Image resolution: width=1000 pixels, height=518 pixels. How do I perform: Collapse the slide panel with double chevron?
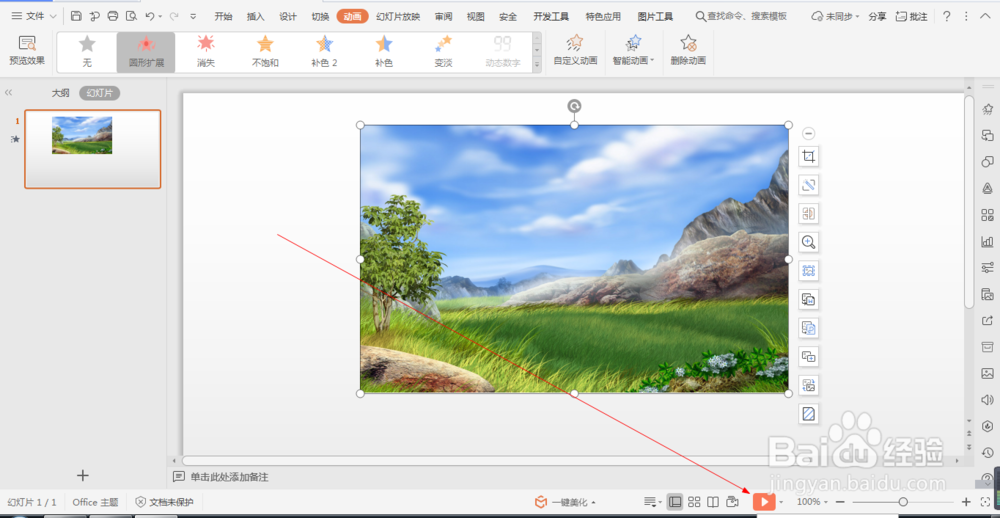(x=8, y=93)
